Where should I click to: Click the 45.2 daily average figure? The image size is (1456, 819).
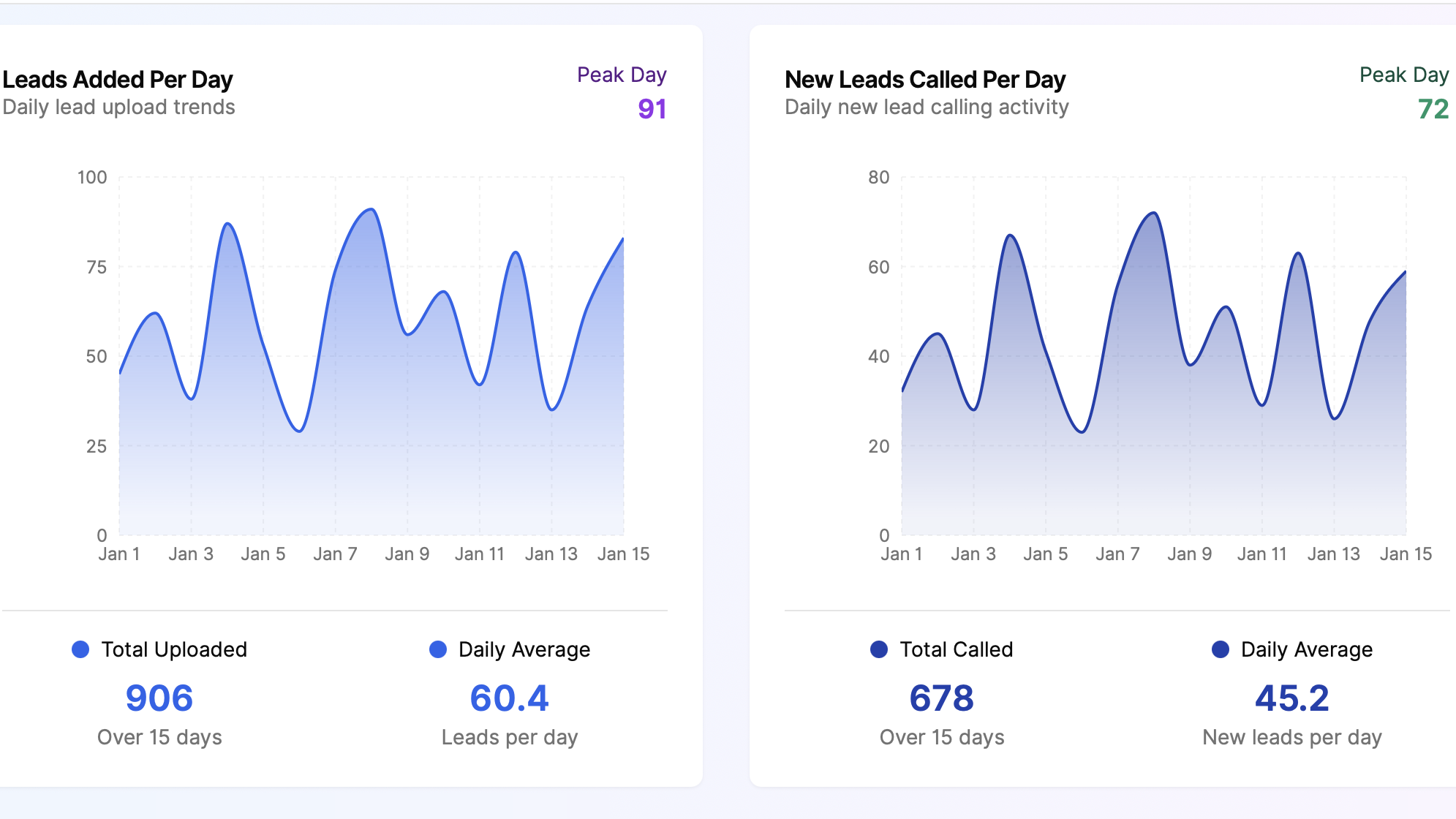pyautogui.click(x=1291, y=698)
